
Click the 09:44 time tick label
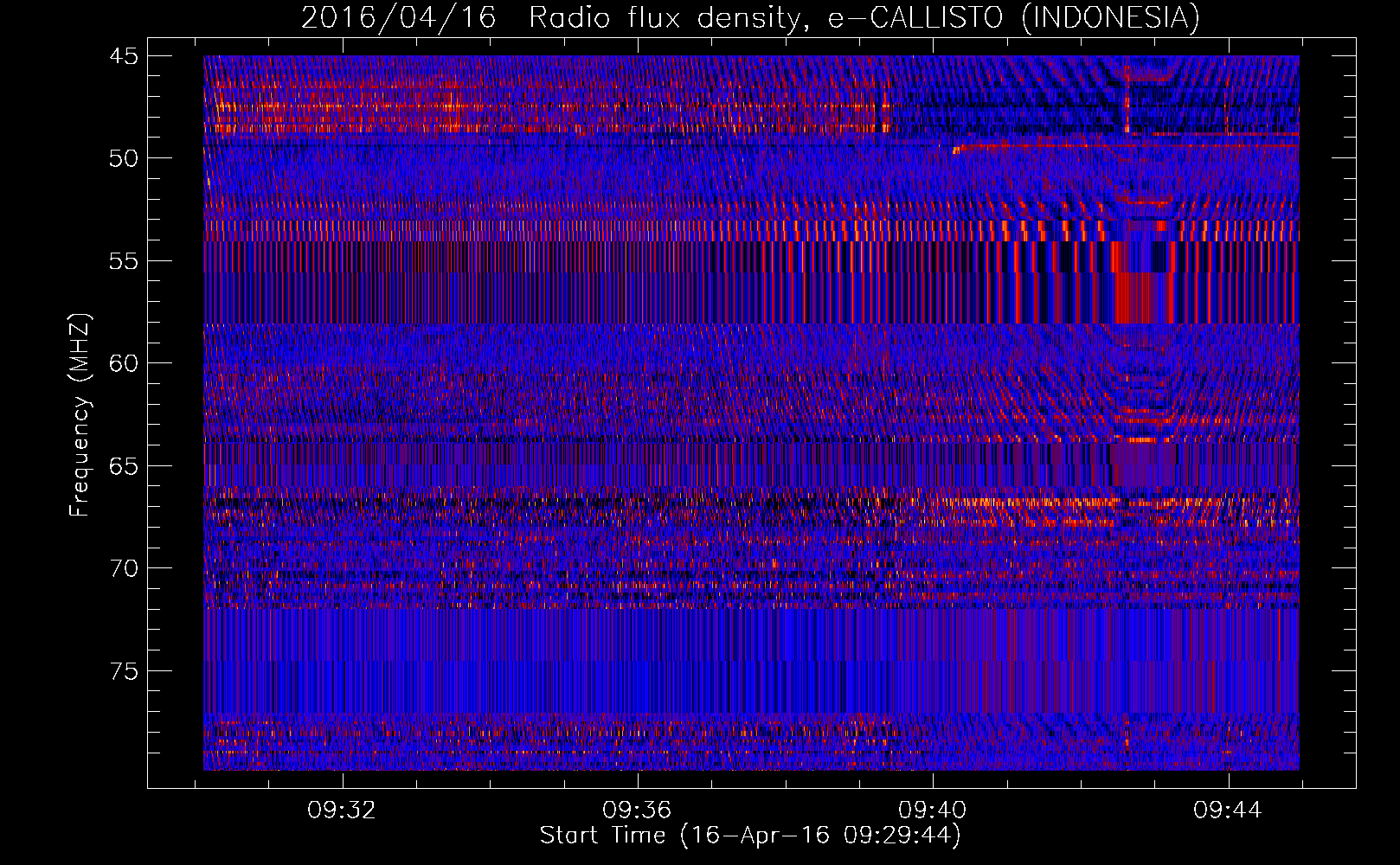tap(1228, 811)
